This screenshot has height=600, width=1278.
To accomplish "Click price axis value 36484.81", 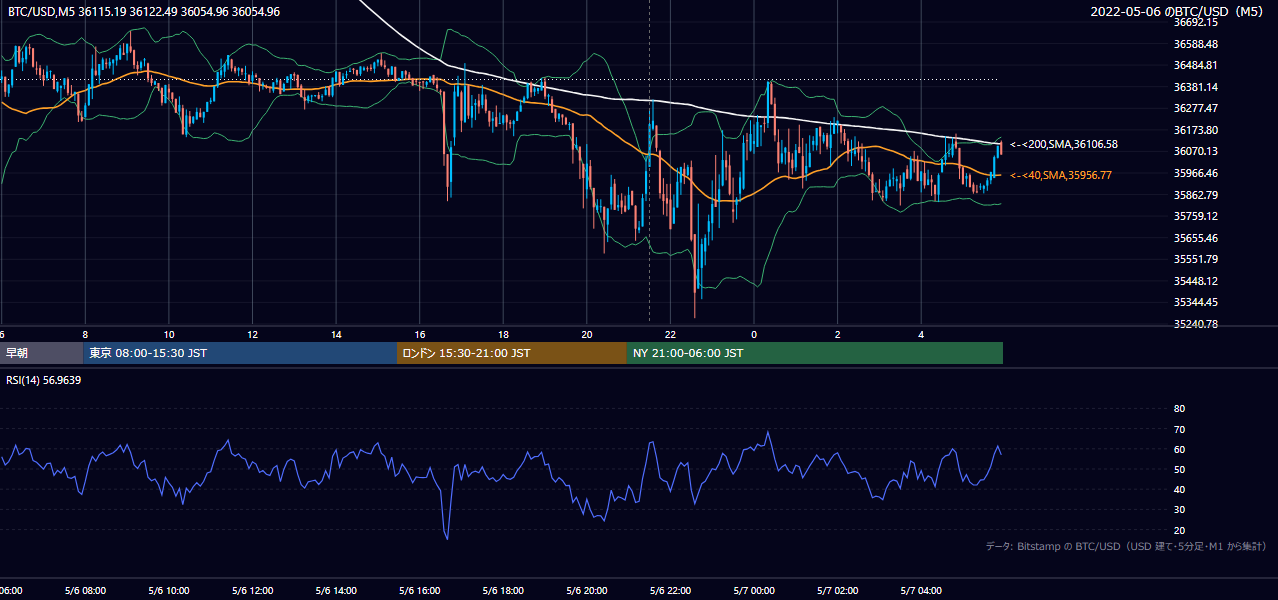I will [1196, 65].
